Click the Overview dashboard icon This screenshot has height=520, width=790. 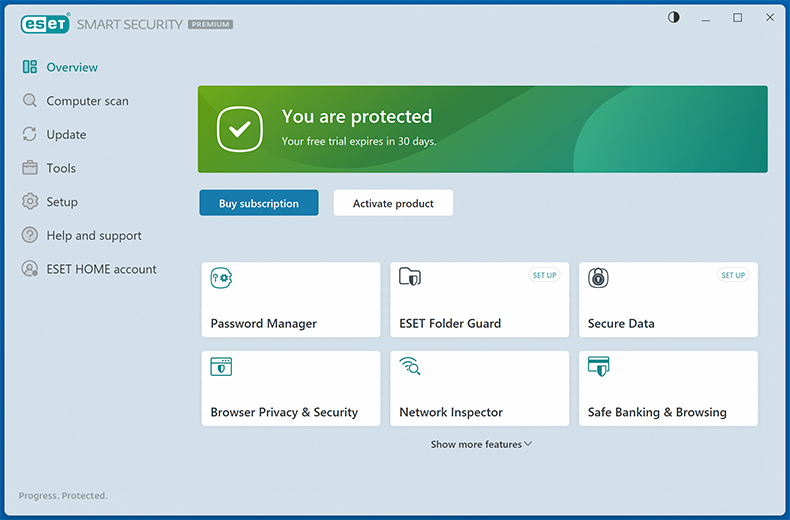pyautogui.click(x=30, y=67)
